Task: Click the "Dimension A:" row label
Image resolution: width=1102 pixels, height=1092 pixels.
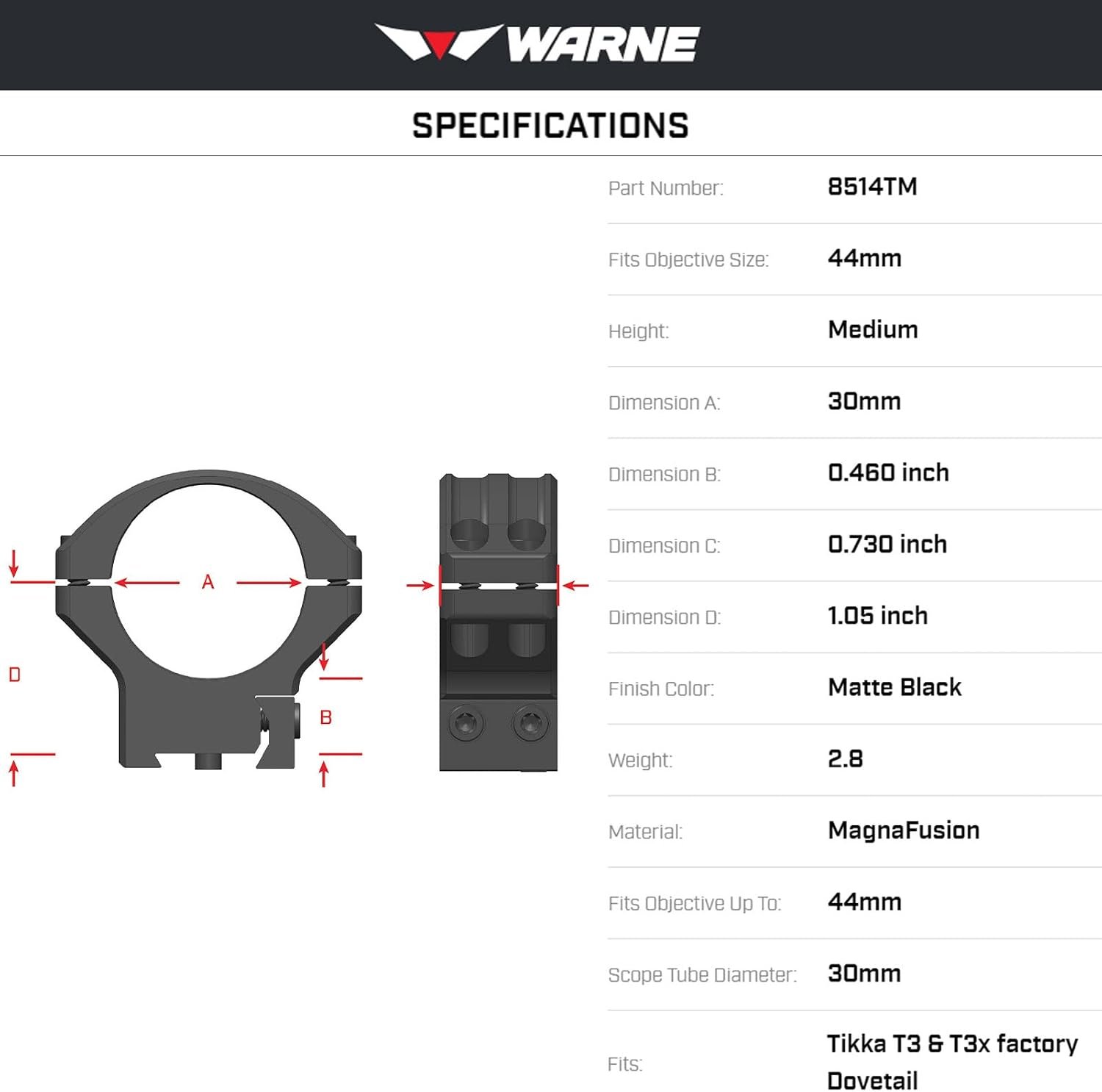Action: click(x=664, y=403)
